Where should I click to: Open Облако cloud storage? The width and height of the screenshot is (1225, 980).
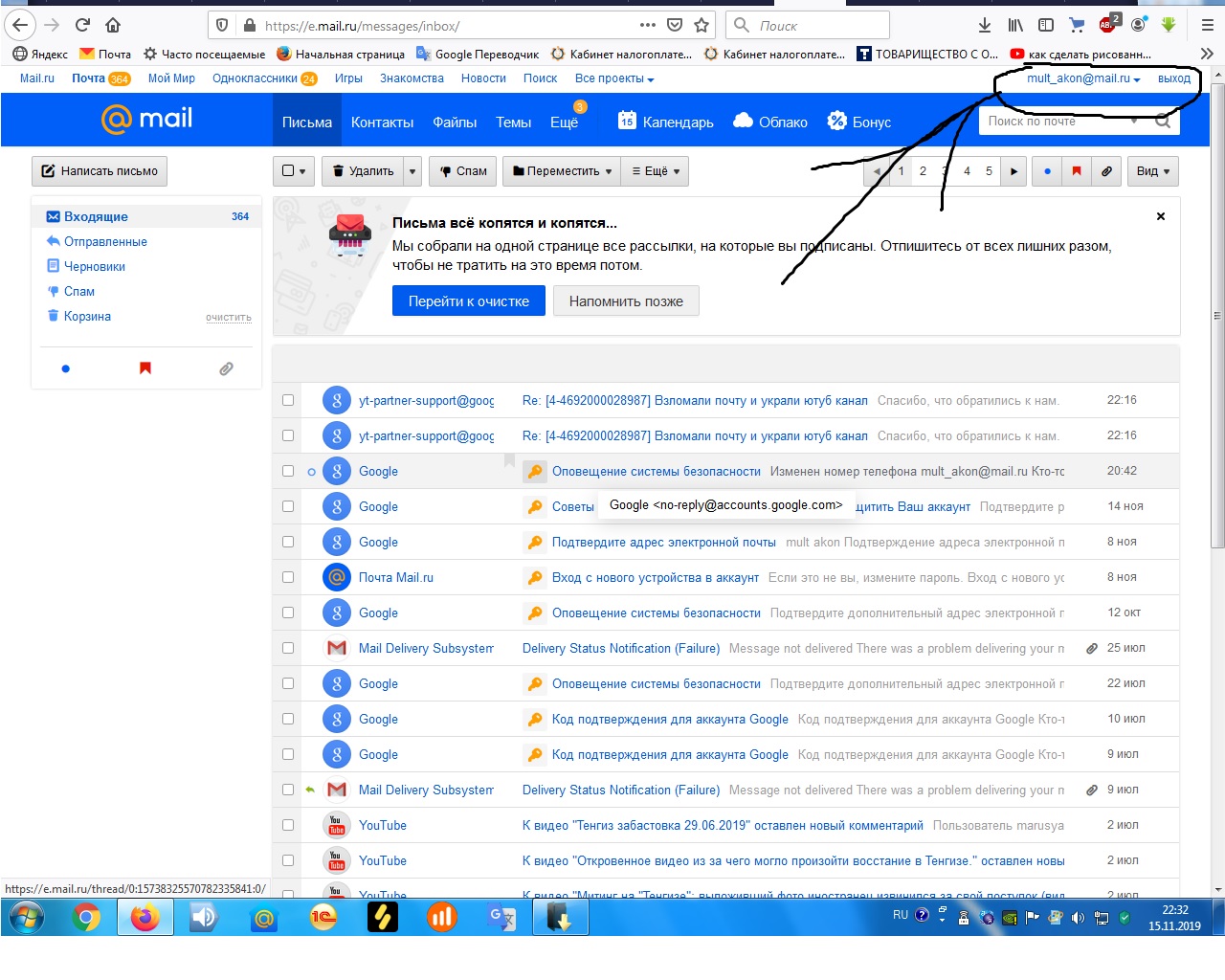click(770, 122)
